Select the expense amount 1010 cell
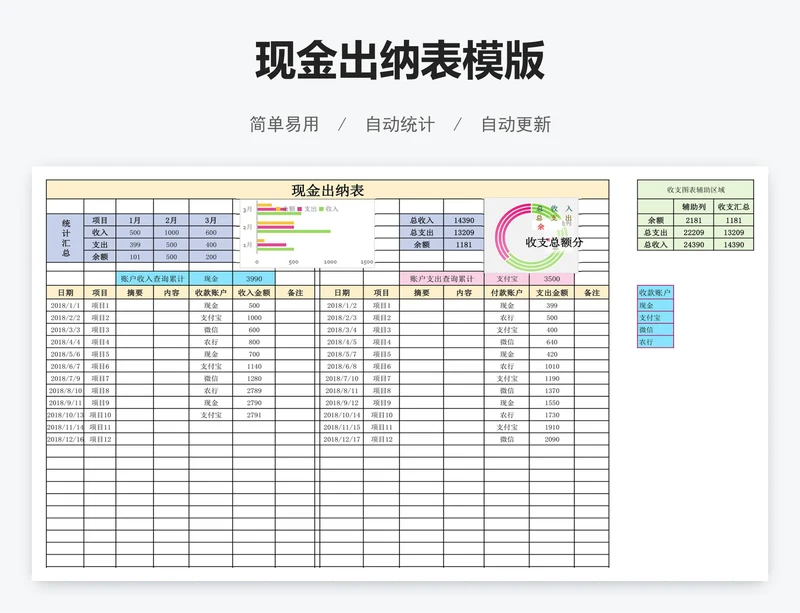The height and width of the screenshot is (613, 800). pyautogui.click(x=552, y=366)
